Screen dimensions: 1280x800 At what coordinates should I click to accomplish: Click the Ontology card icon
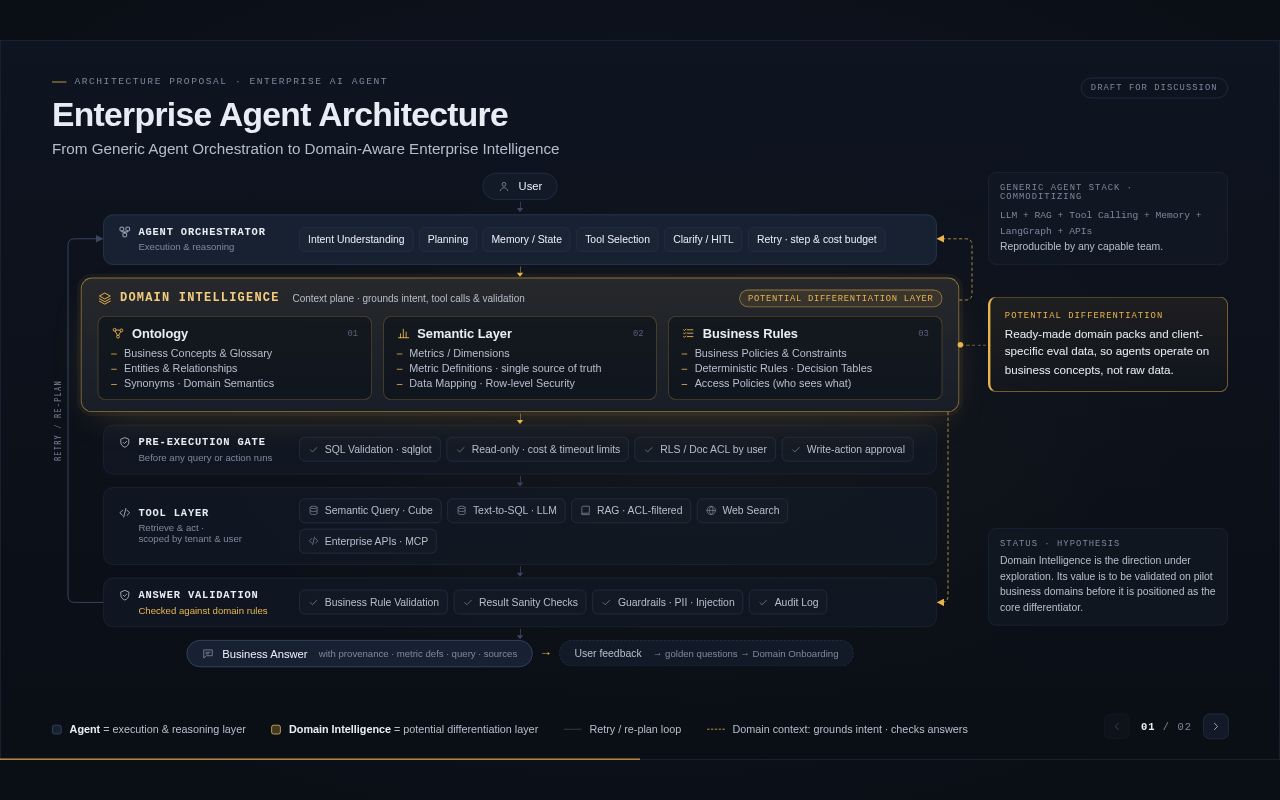[x=118, y=334]
